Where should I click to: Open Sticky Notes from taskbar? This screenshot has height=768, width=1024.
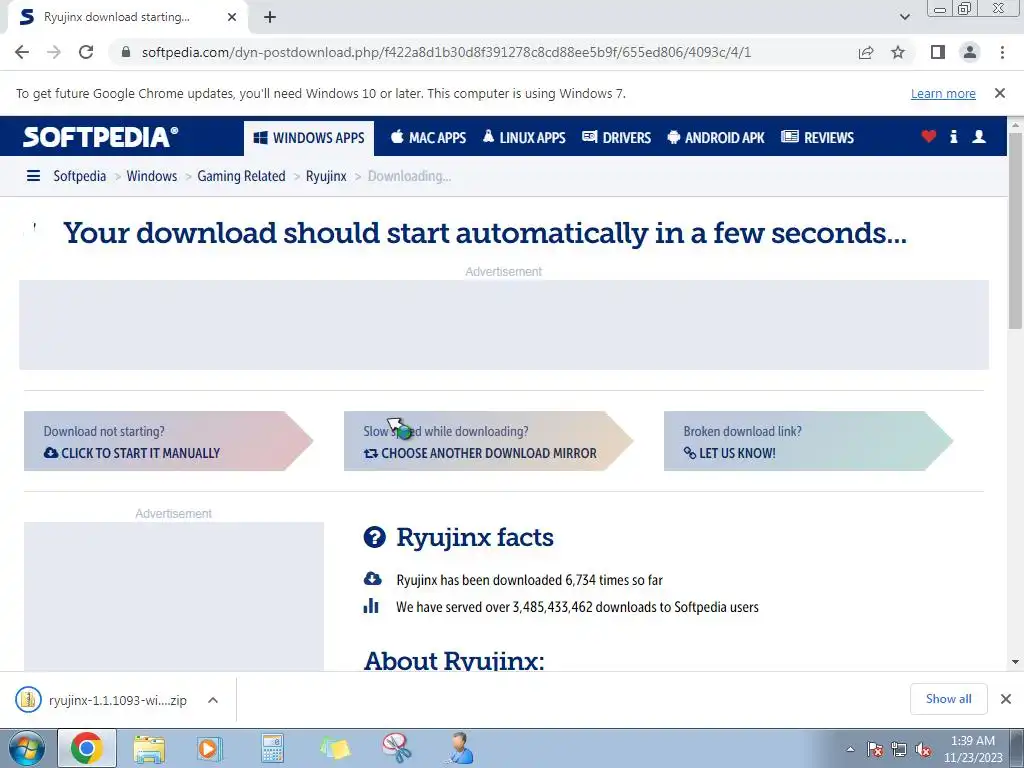(335, 748)
